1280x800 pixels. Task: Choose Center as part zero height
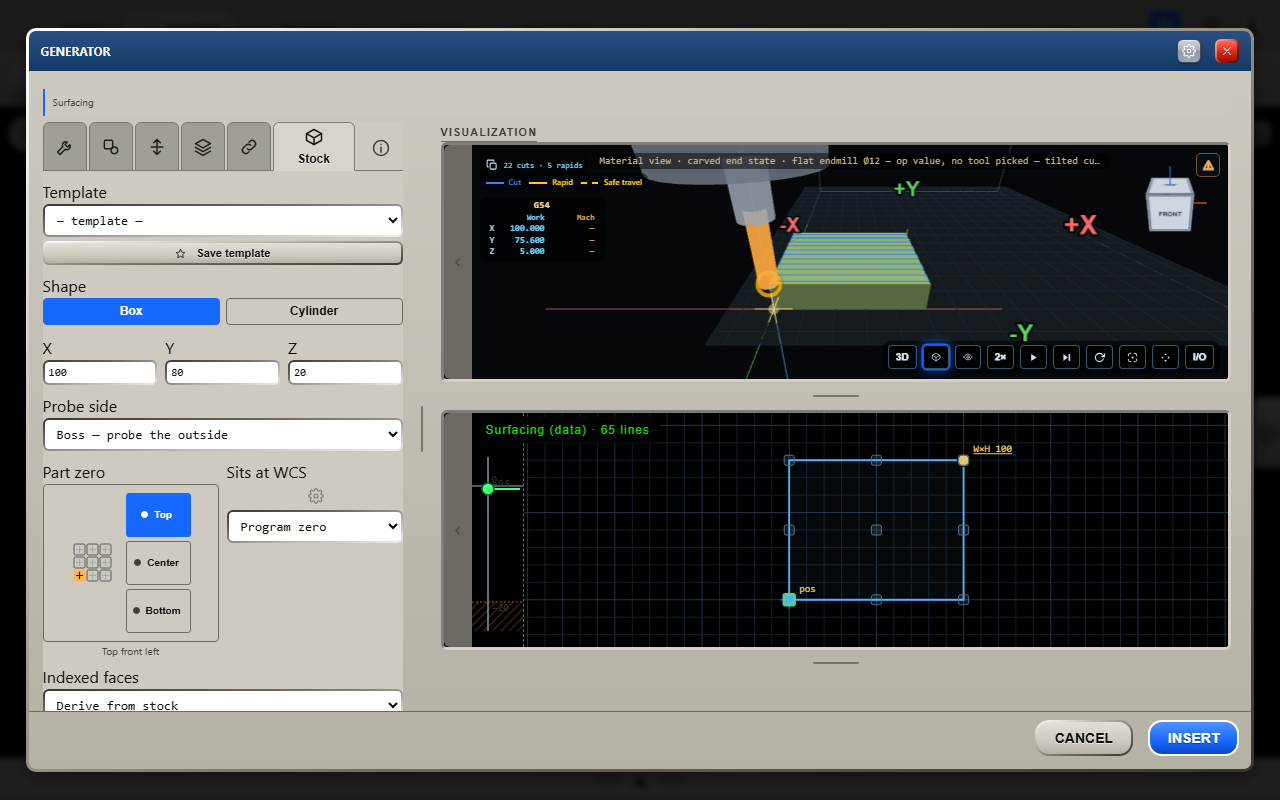pyautogui.click(x=158, y=563)
